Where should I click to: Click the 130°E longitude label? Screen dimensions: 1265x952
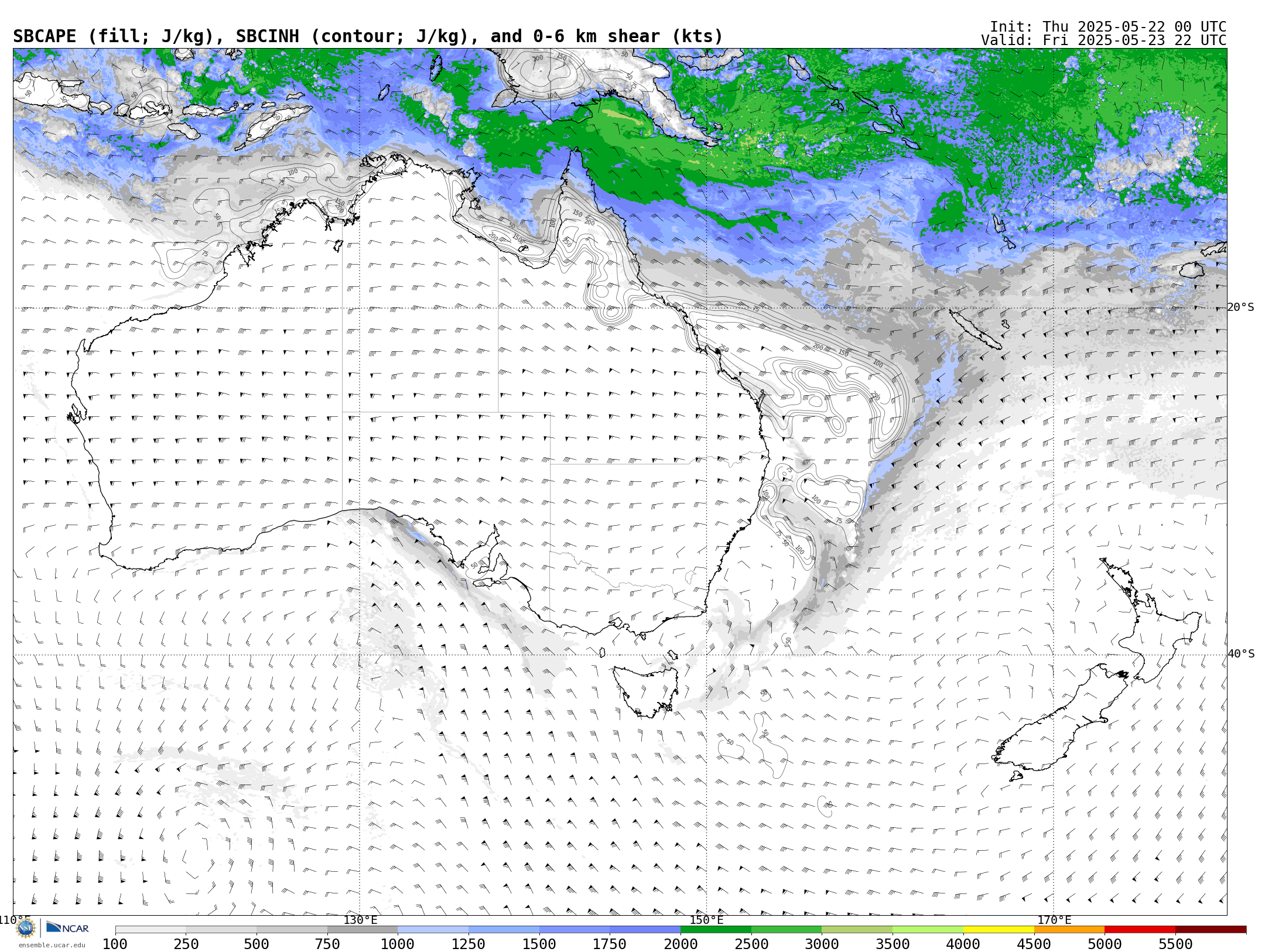360,920
